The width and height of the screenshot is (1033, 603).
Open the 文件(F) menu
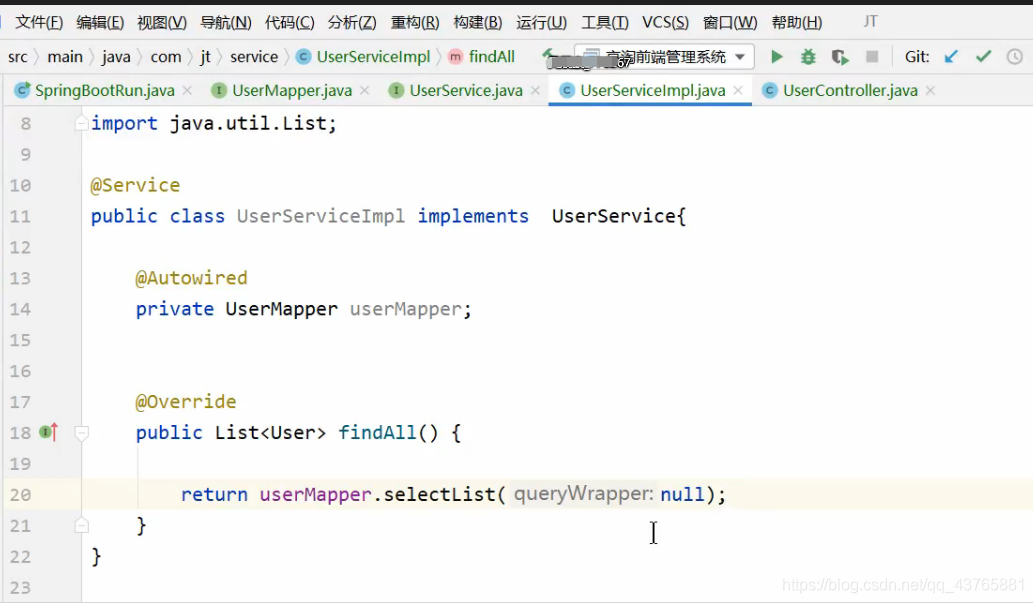tap(39, 22)
